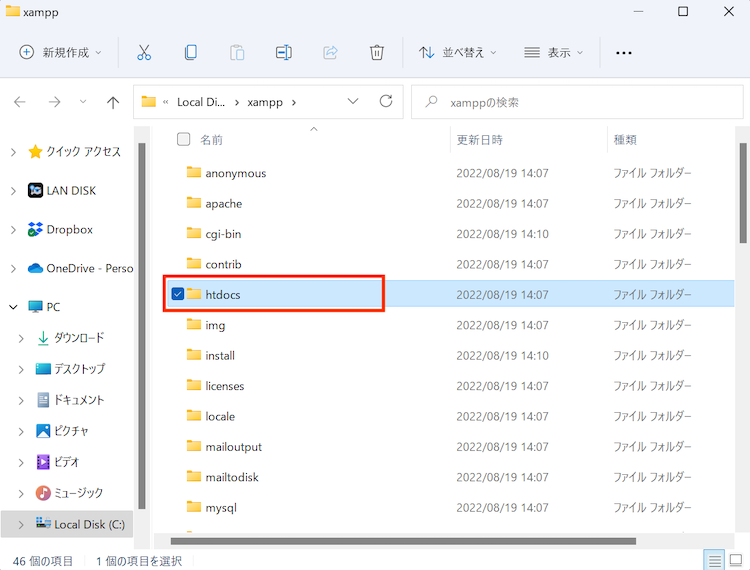
Task: Click the Rename icon in toolbar
Action: (x=284, y=52)
